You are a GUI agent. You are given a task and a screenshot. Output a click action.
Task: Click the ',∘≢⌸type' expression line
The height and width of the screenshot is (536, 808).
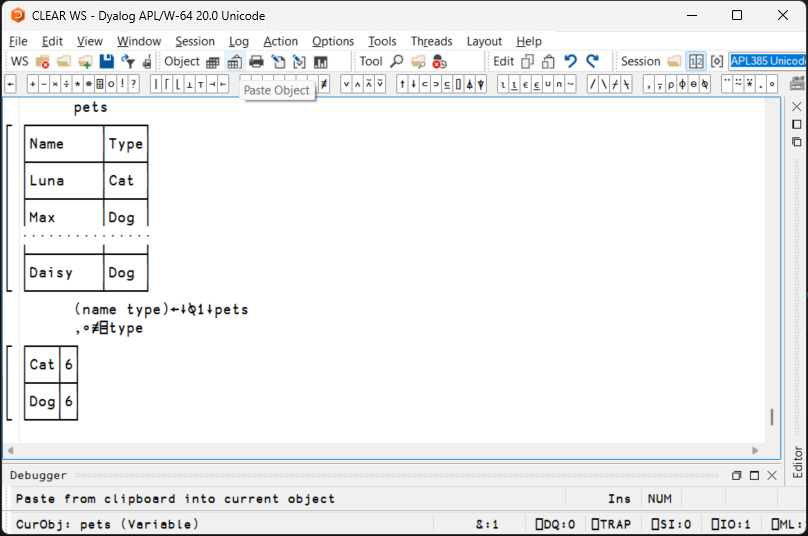pos(109,328)
